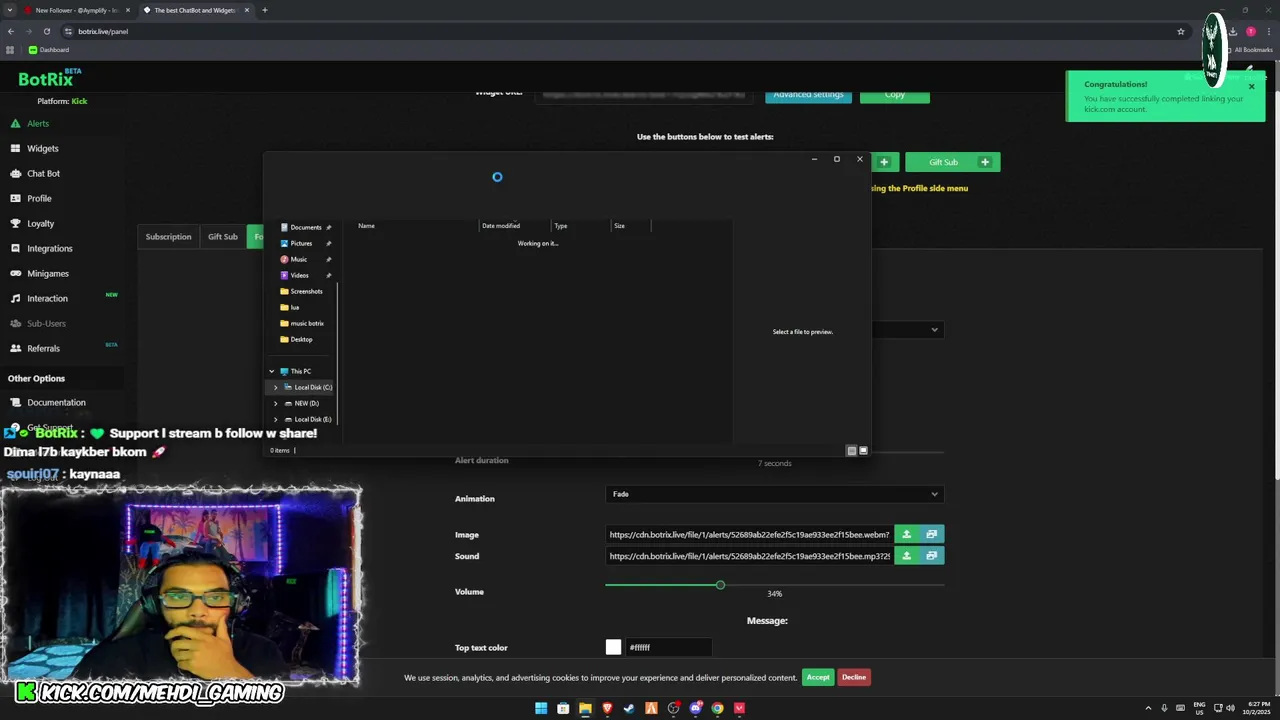Screen dimensions: 1280x720
Task: Click the plus icon on Gift Sub button
Action: pyautogui.click(x=985, y=162)
